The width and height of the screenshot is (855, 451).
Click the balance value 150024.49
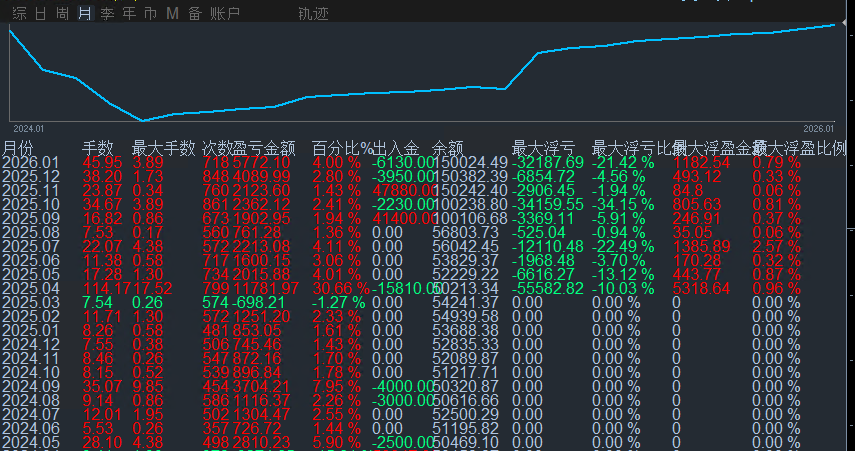pyautogui.click(x=471, y=163)
